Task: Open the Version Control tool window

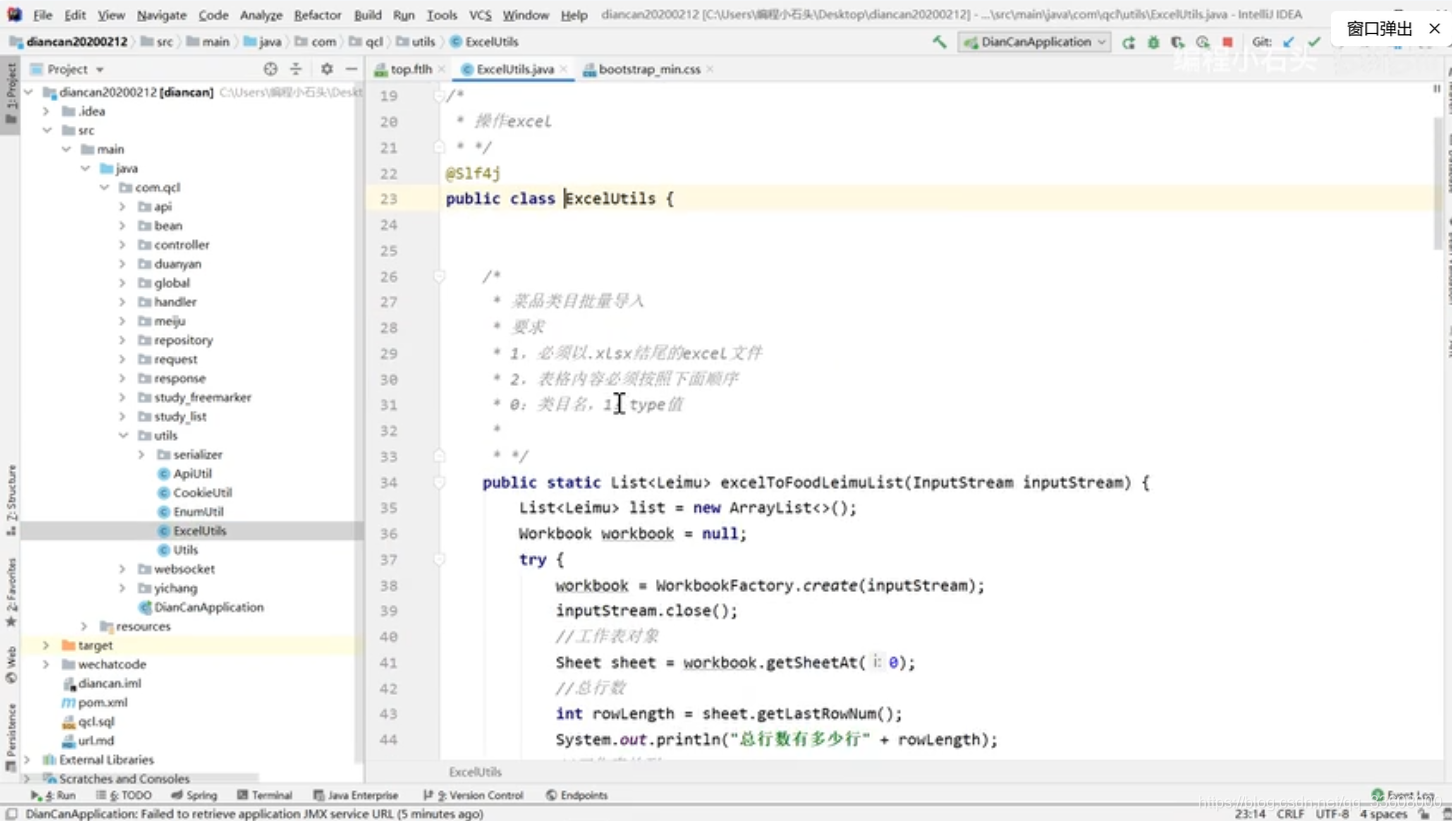Action: [x=474, y=795]
